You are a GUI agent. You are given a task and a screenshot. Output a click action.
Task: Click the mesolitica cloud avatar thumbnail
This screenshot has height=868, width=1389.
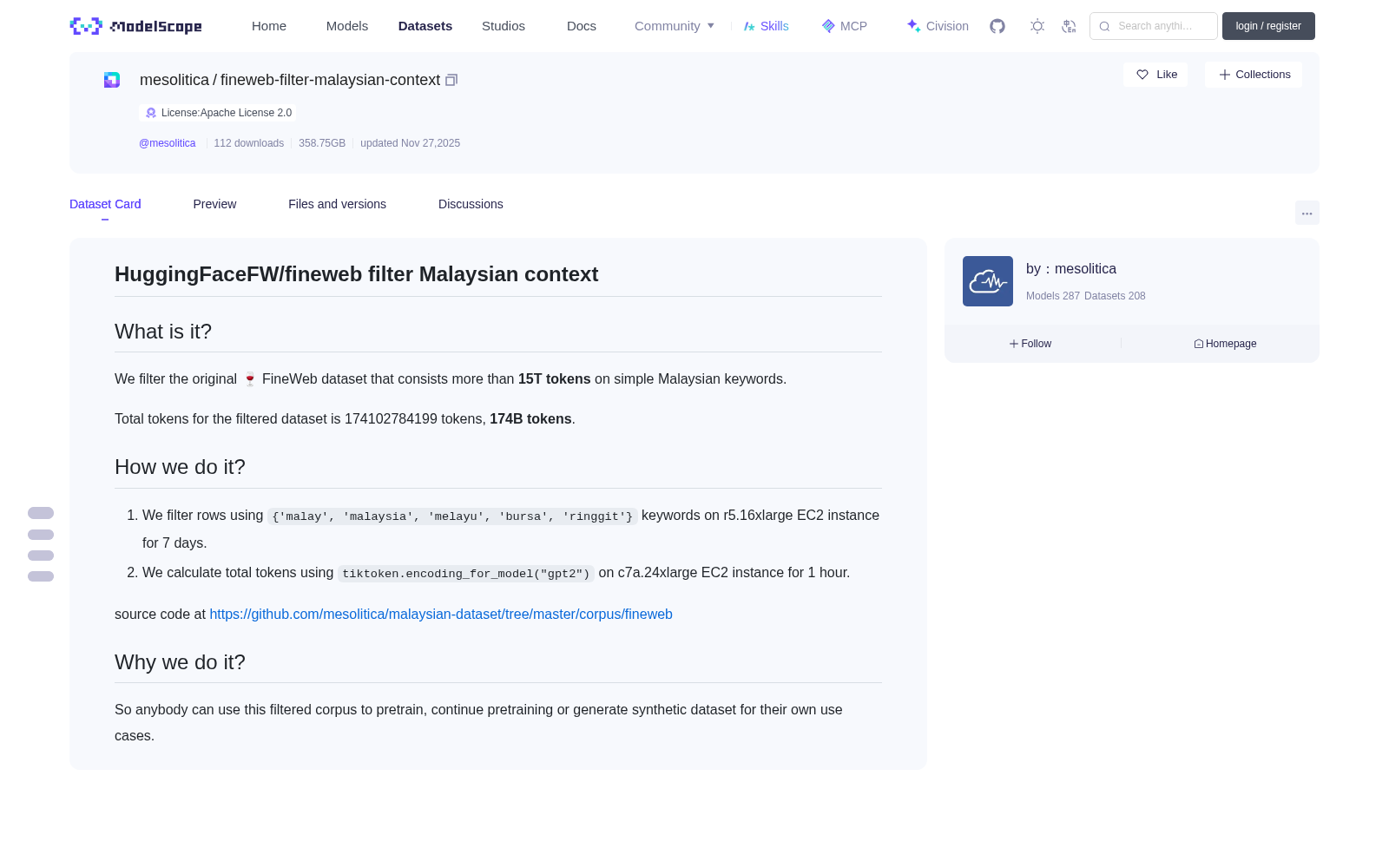click(988, 281)
